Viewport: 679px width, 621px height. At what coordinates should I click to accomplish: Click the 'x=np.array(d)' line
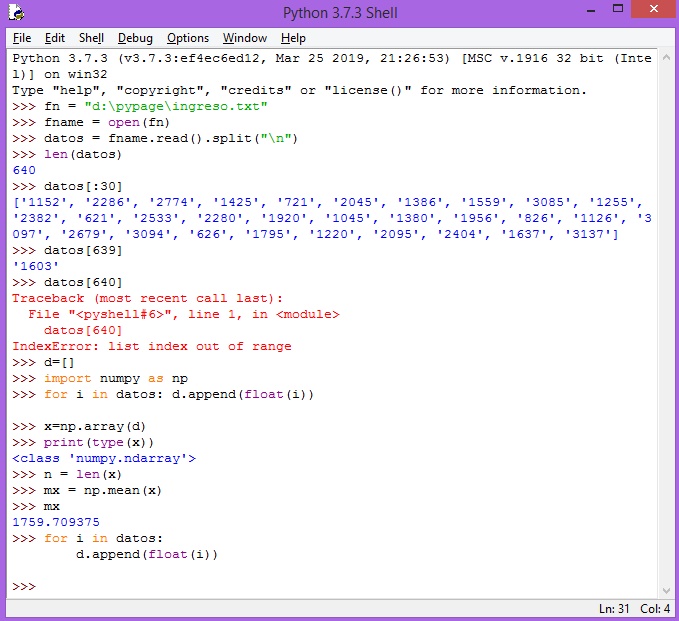click(94, 427)
